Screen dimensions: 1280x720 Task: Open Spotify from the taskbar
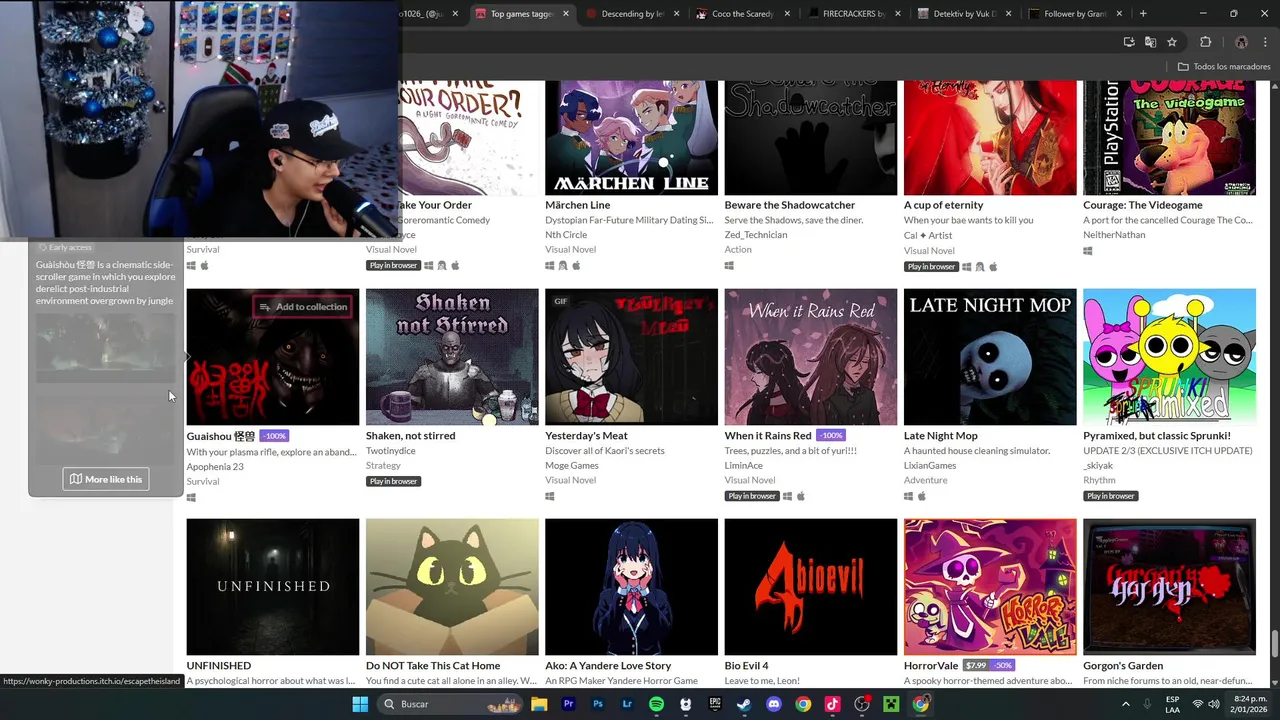(656, 704)
